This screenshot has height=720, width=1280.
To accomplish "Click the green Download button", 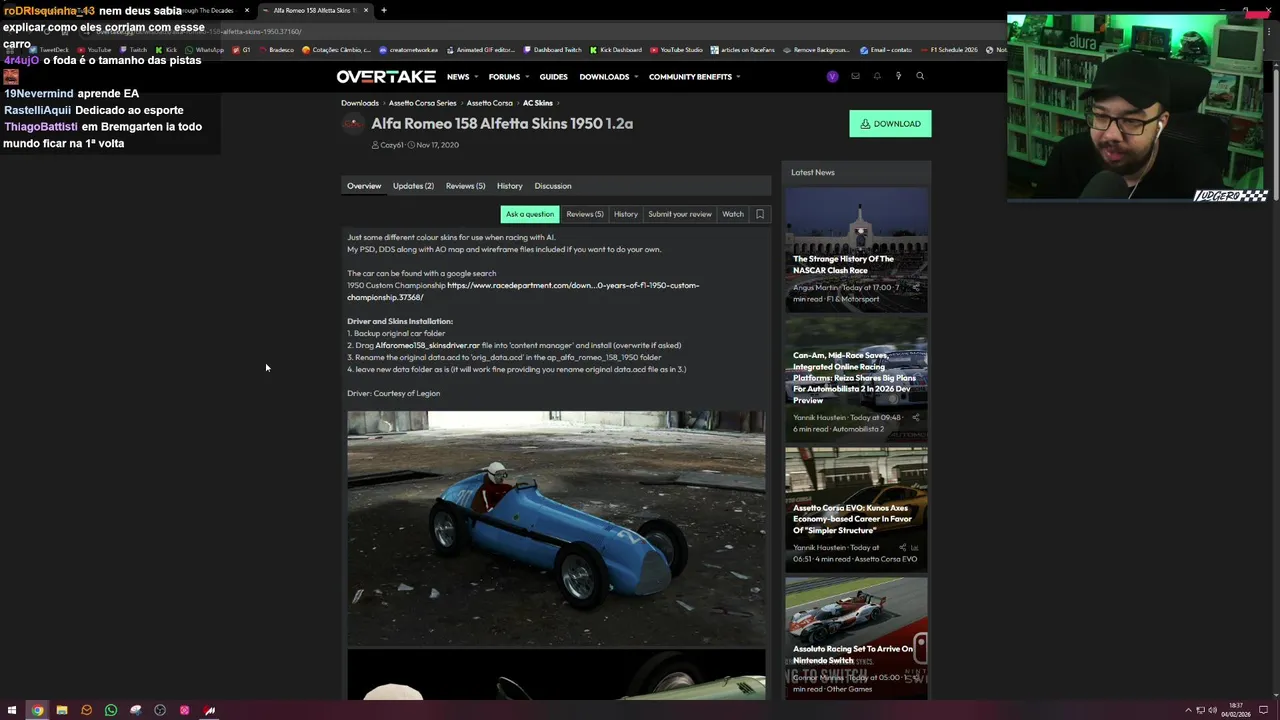I will coord(890,124).
